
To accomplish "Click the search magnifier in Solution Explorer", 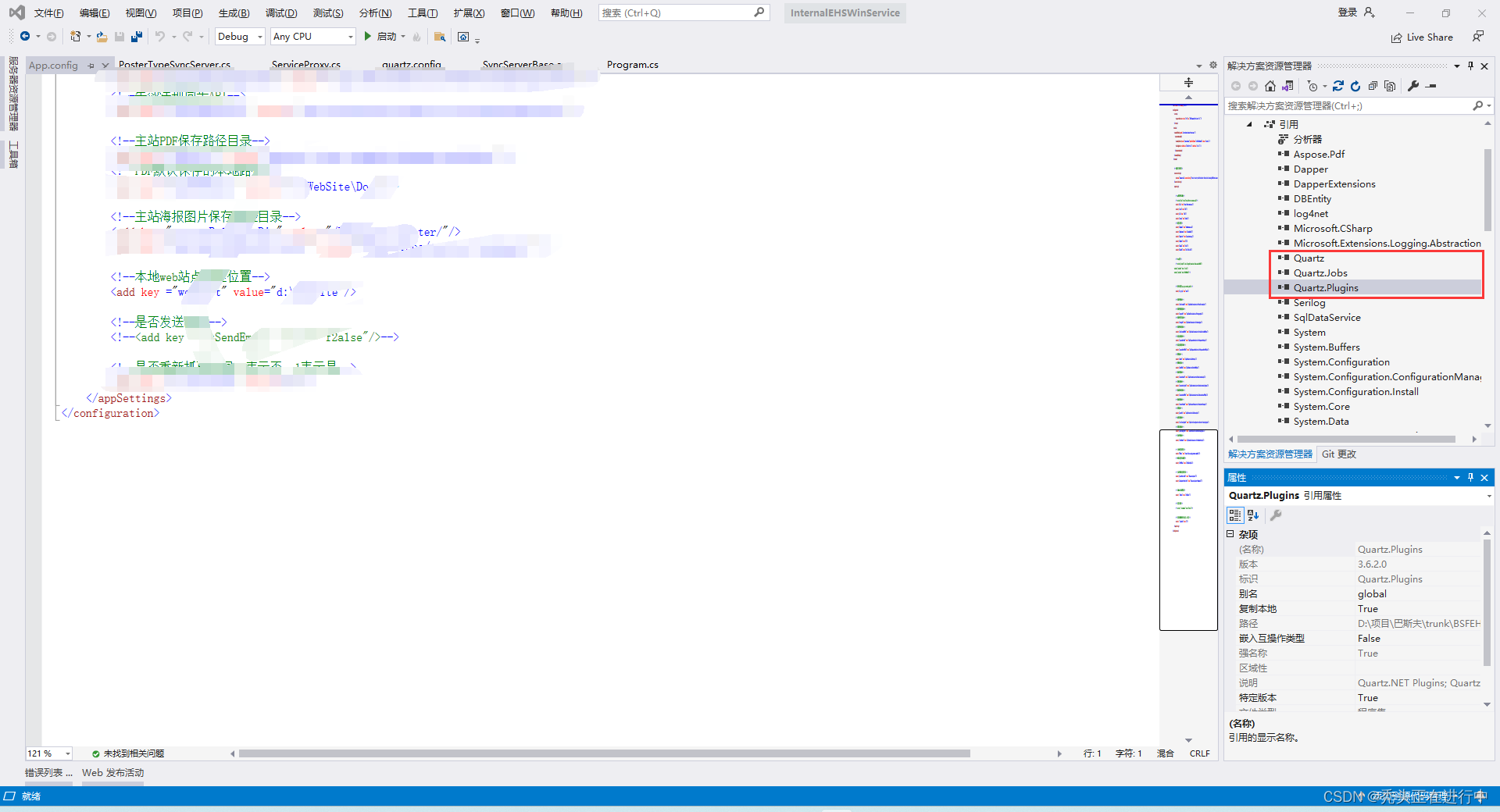I will (1477, 105).
